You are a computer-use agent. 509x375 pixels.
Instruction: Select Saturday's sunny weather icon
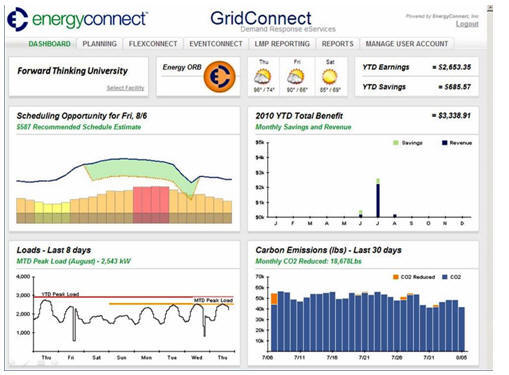330,77
